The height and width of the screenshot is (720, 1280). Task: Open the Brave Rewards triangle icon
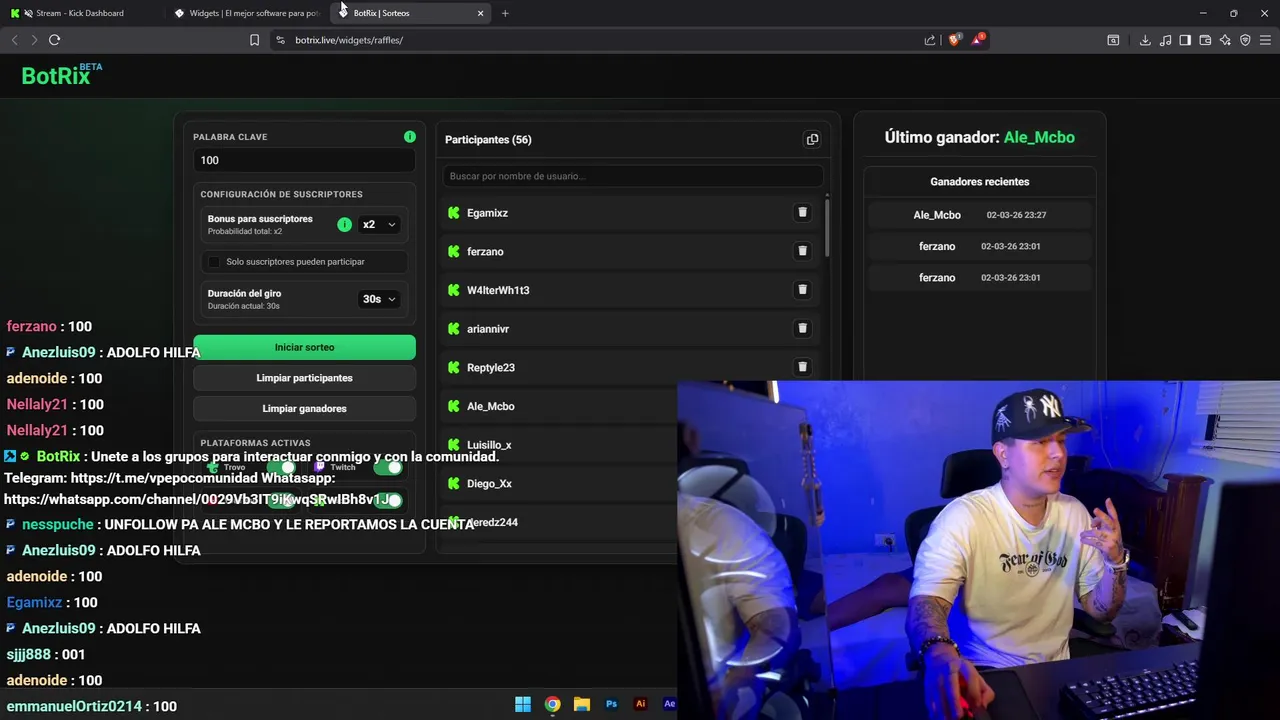coord(978,40)
